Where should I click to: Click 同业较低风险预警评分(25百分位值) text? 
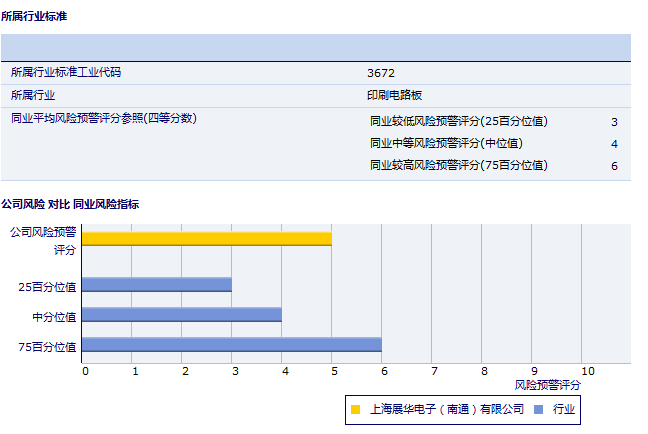pos(459,121)
